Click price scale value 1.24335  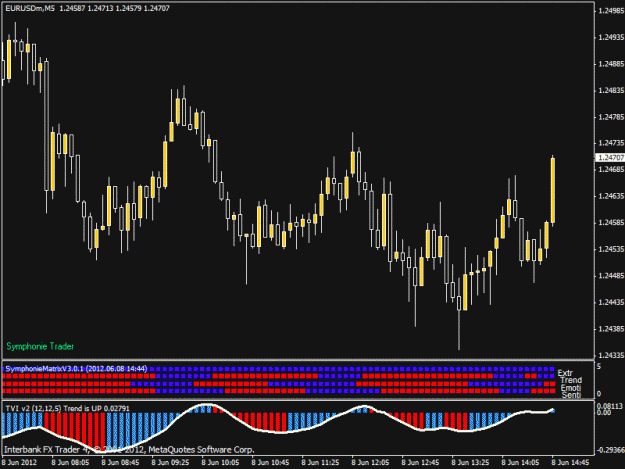[x=611, y=355]
